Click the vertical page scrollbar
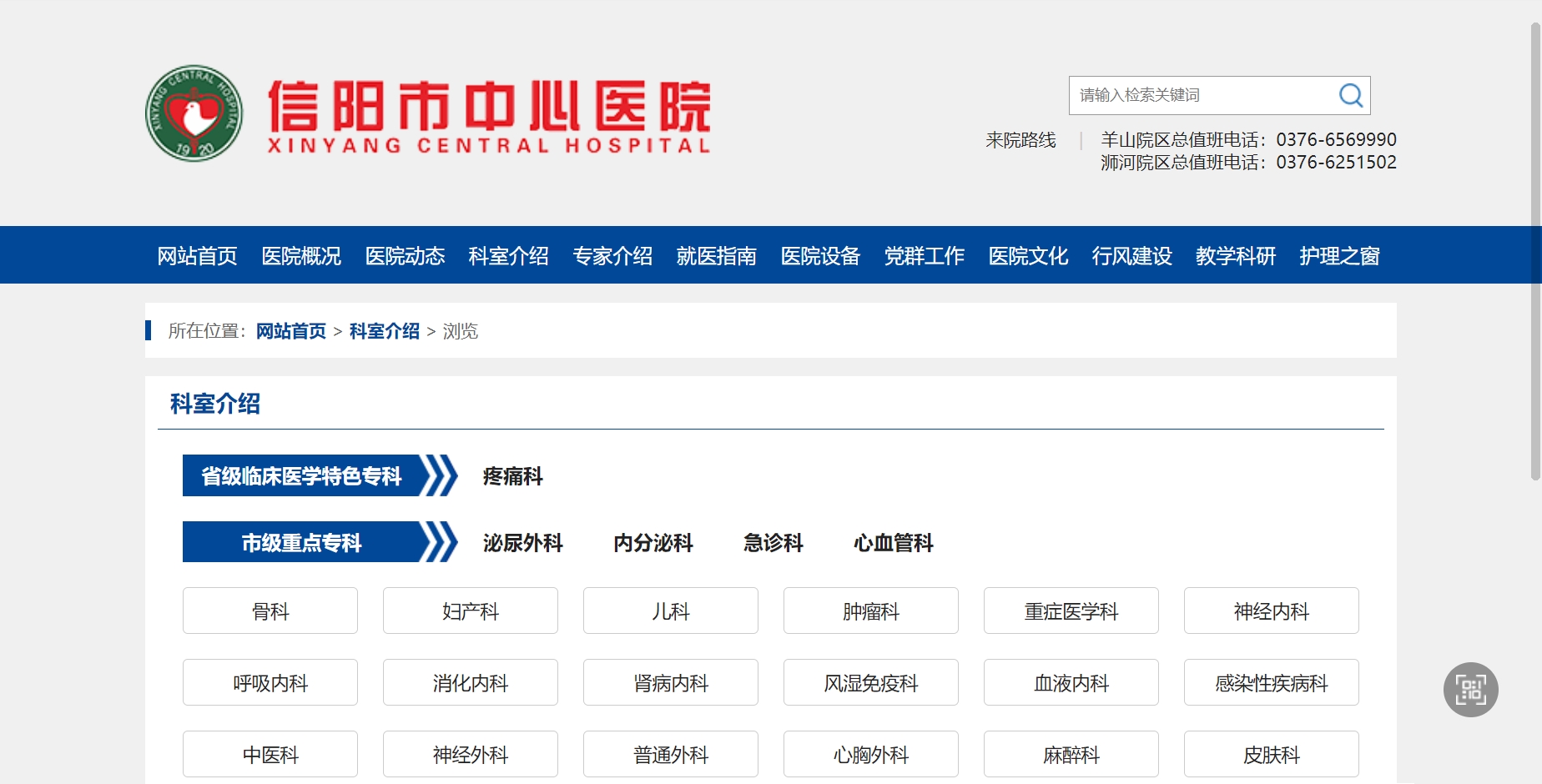Screen dimensions: 1542x784 pyautogui.click(x=1534, y=250)
